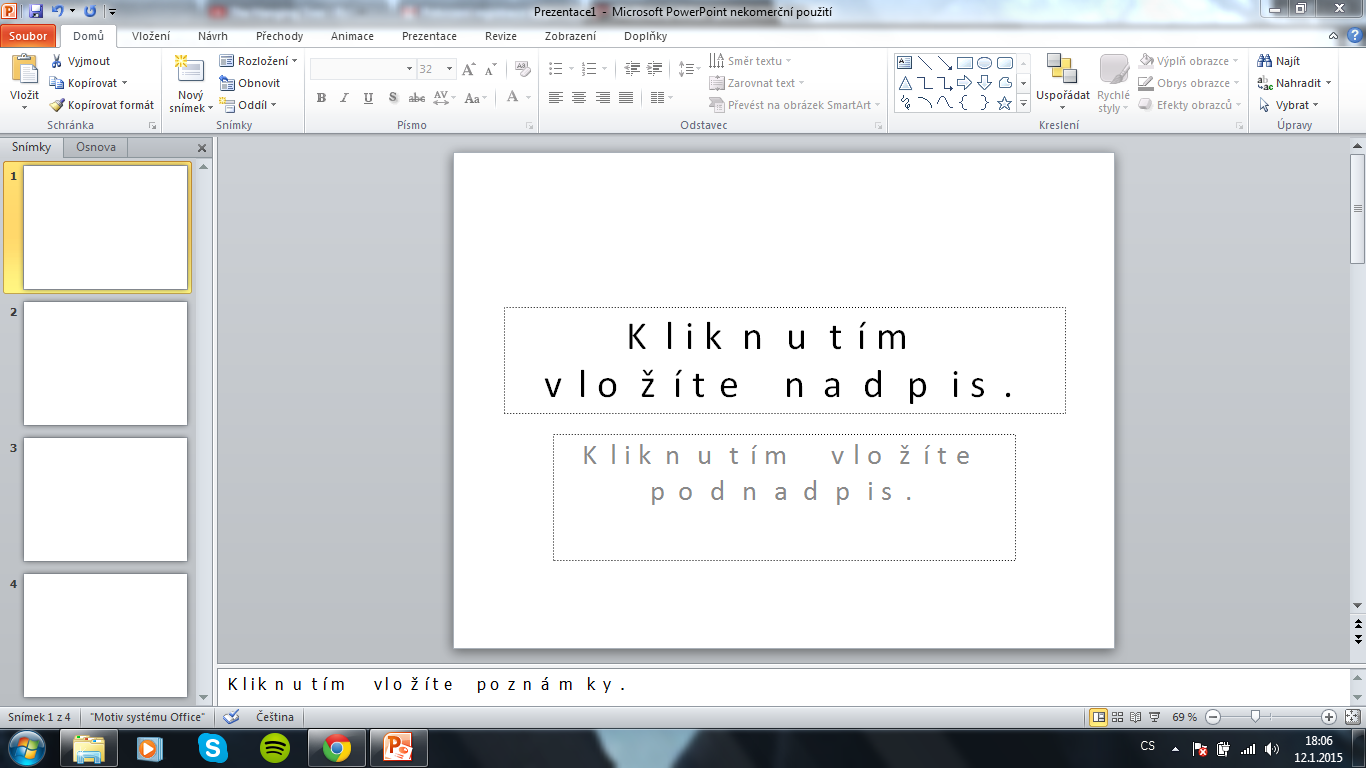Open the Soubor file tab
Viewport: 1366px width, 768px height.
tap(29, 36)
